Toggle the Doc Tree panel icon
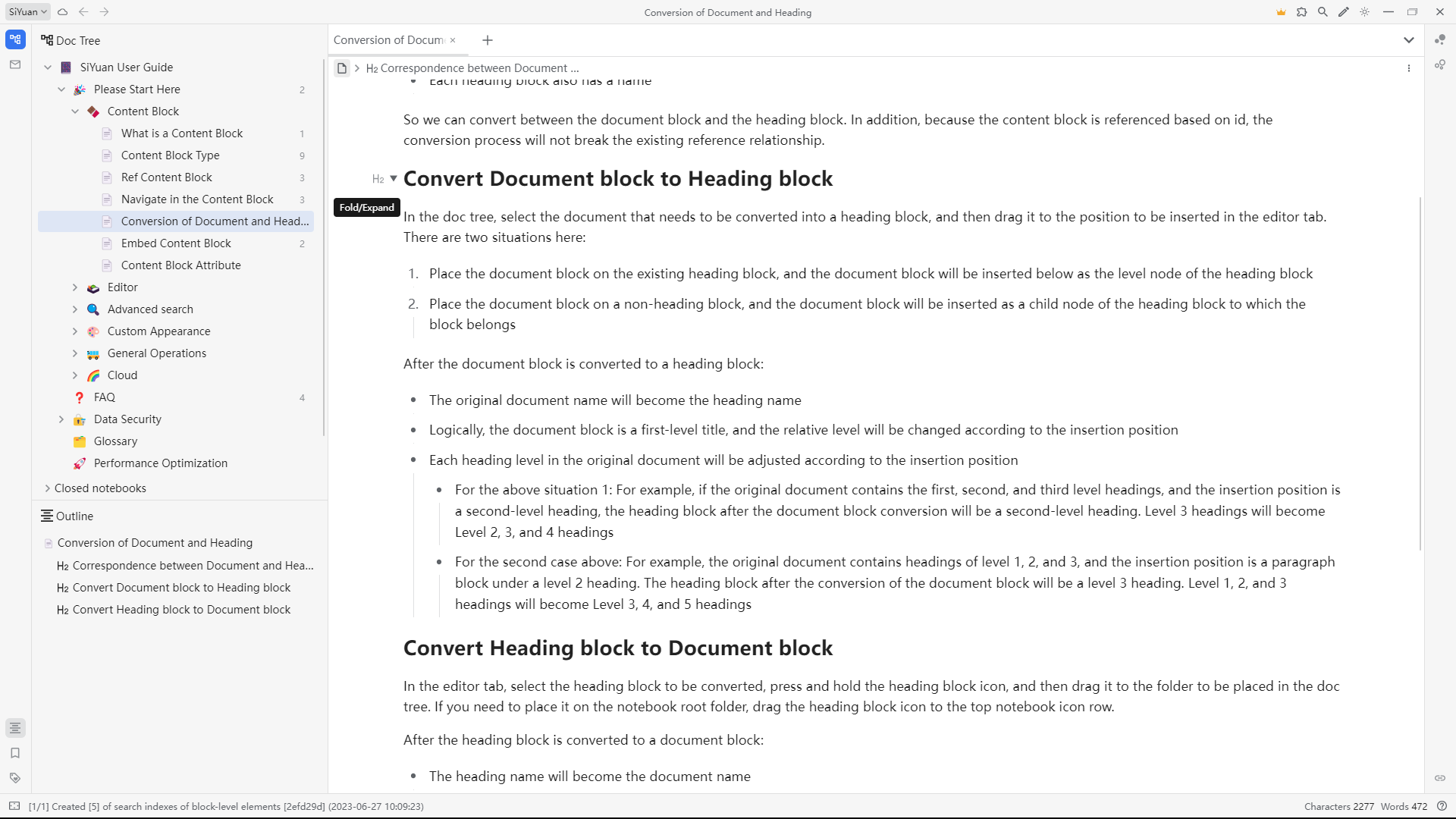The width and height of the screenshot is (1456, 819). tap(15, 39)
